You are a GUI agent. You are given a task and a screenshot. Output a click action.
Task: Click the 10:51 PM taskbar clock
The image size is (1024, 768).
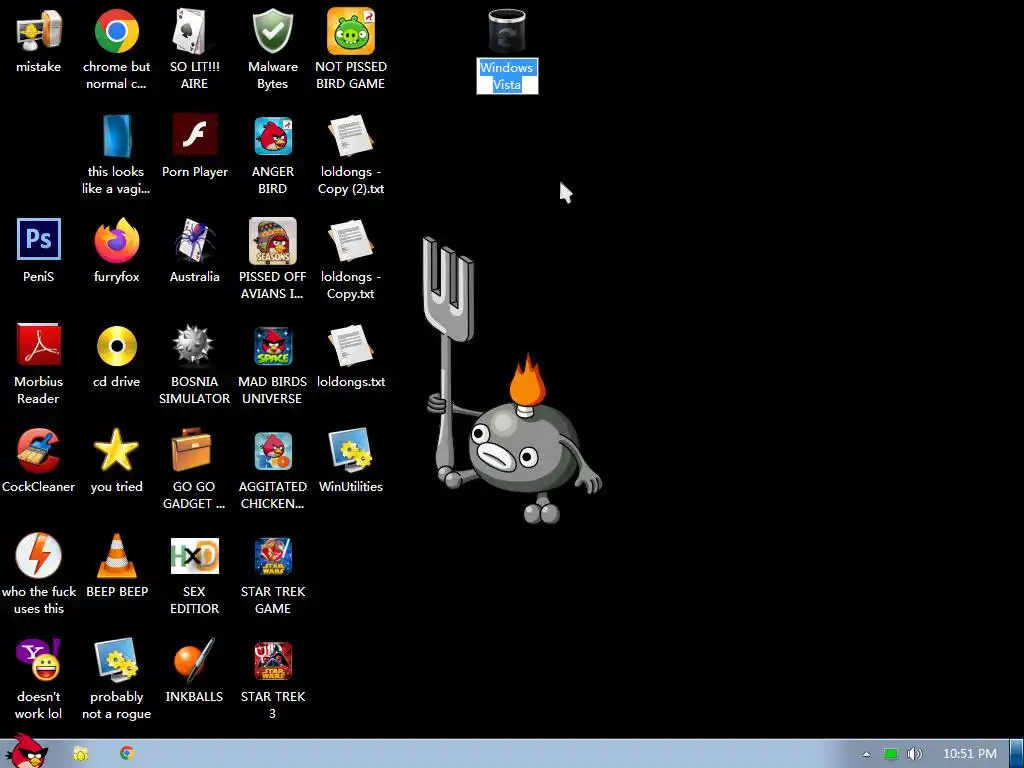pyautogui.click(x=970, y=754)
